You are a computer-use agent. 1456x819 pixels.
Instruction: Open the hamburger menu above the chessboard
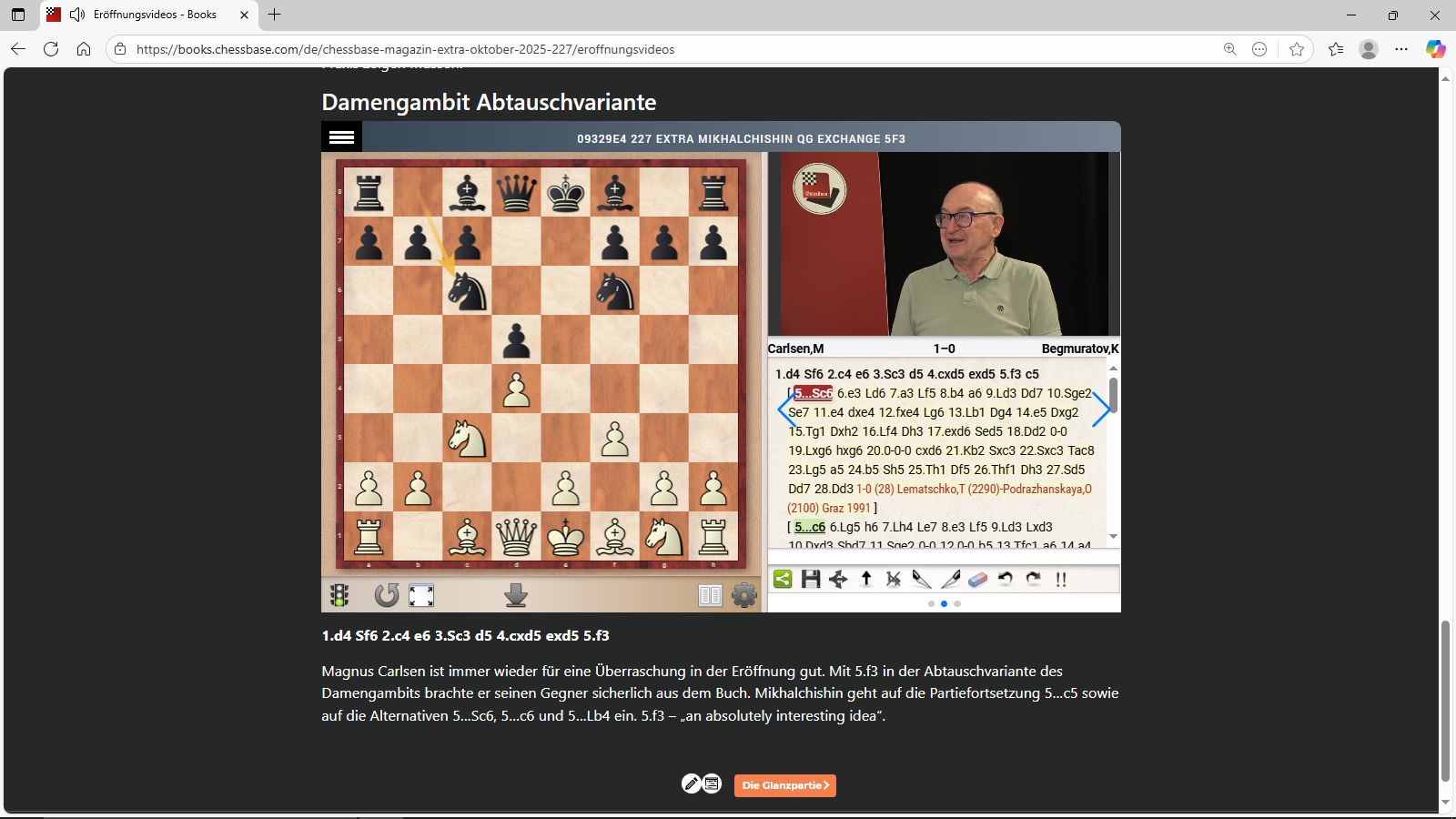tap(341, 137)
